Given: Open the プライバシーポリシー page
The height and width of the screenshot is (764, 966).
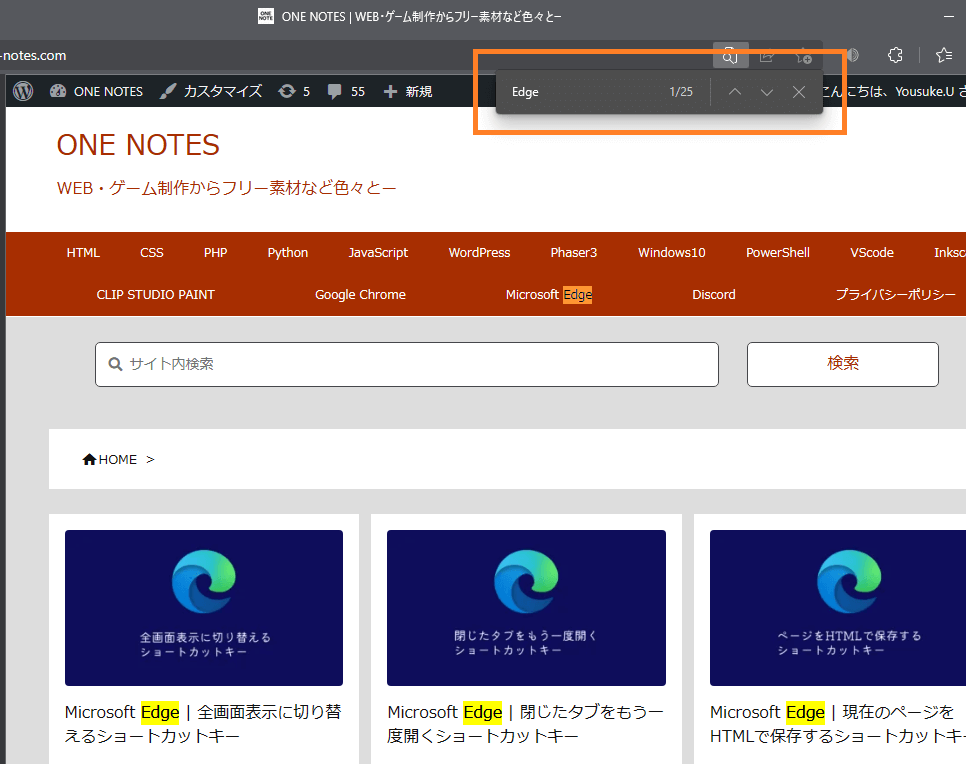Looking at the screenshot, I should 897,294.
